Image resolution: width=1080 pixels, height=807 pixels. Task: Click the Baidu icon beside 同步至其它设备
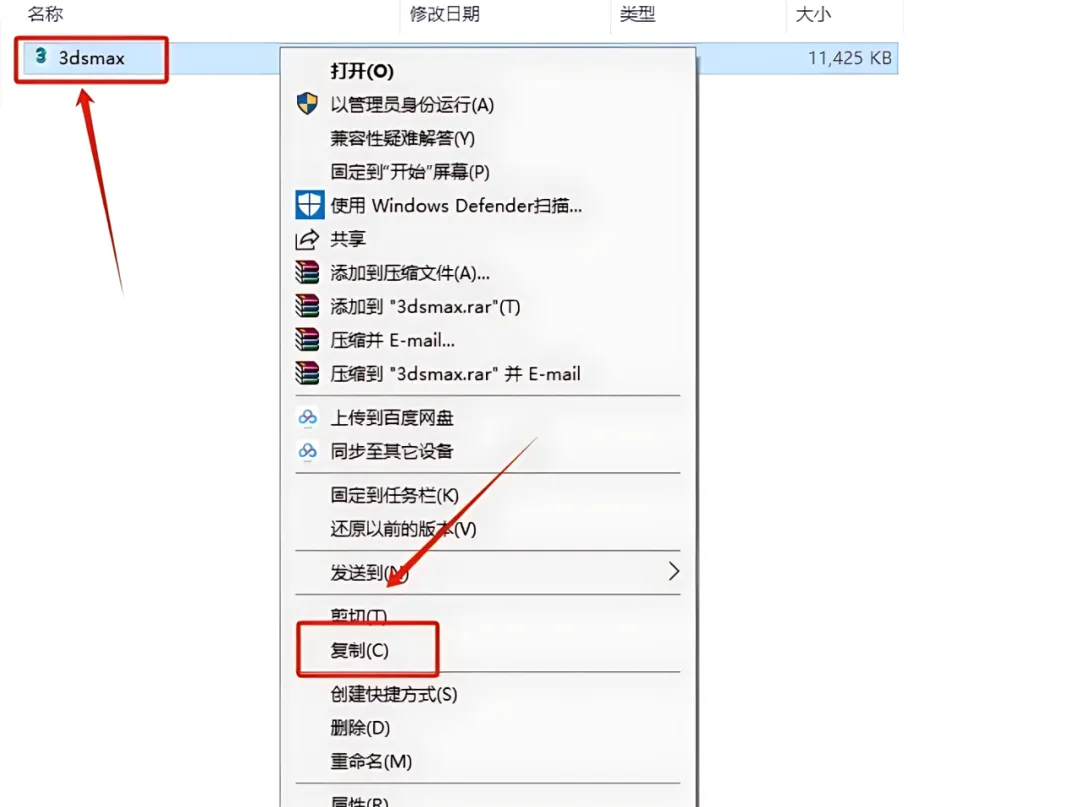(307, 451)
